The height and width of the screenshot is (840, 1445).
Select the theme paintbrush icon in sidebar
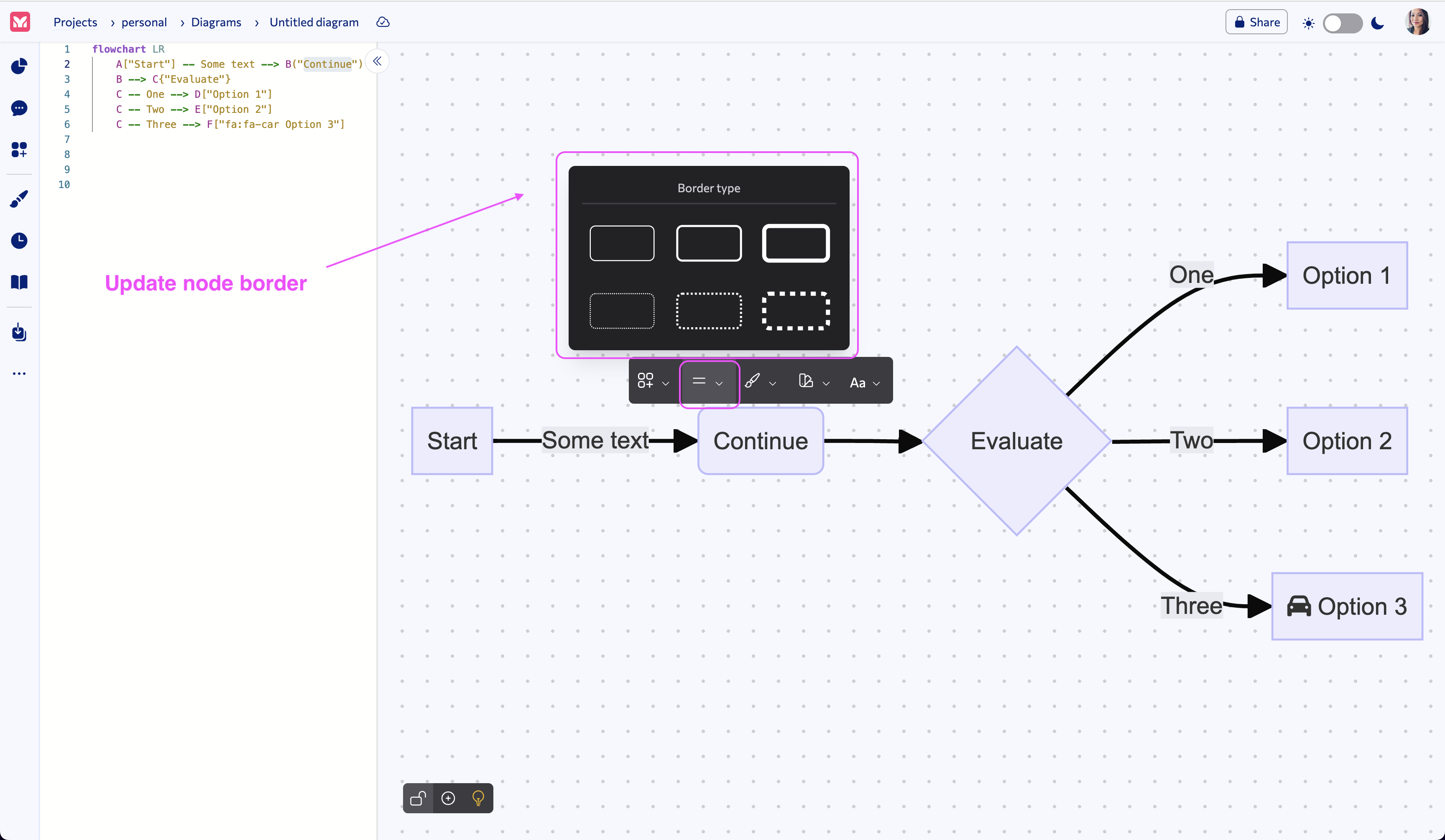19,199
